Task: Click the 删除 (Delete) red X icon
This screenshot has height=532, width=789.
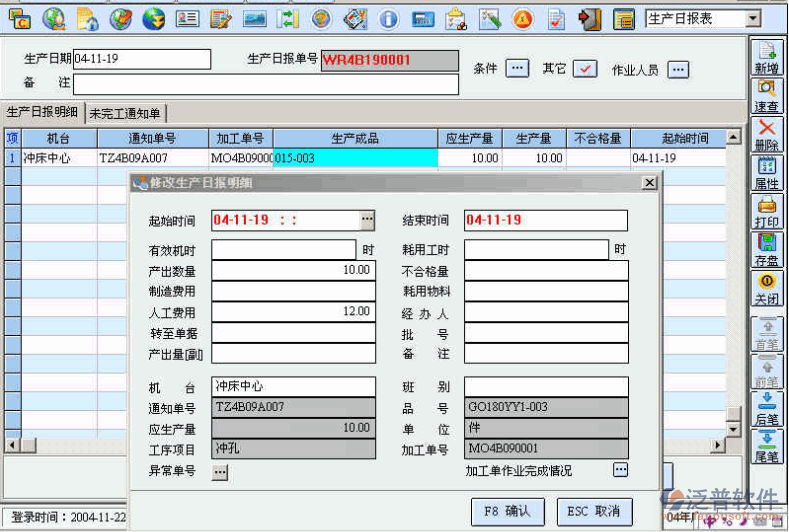Action: (767, 134)
